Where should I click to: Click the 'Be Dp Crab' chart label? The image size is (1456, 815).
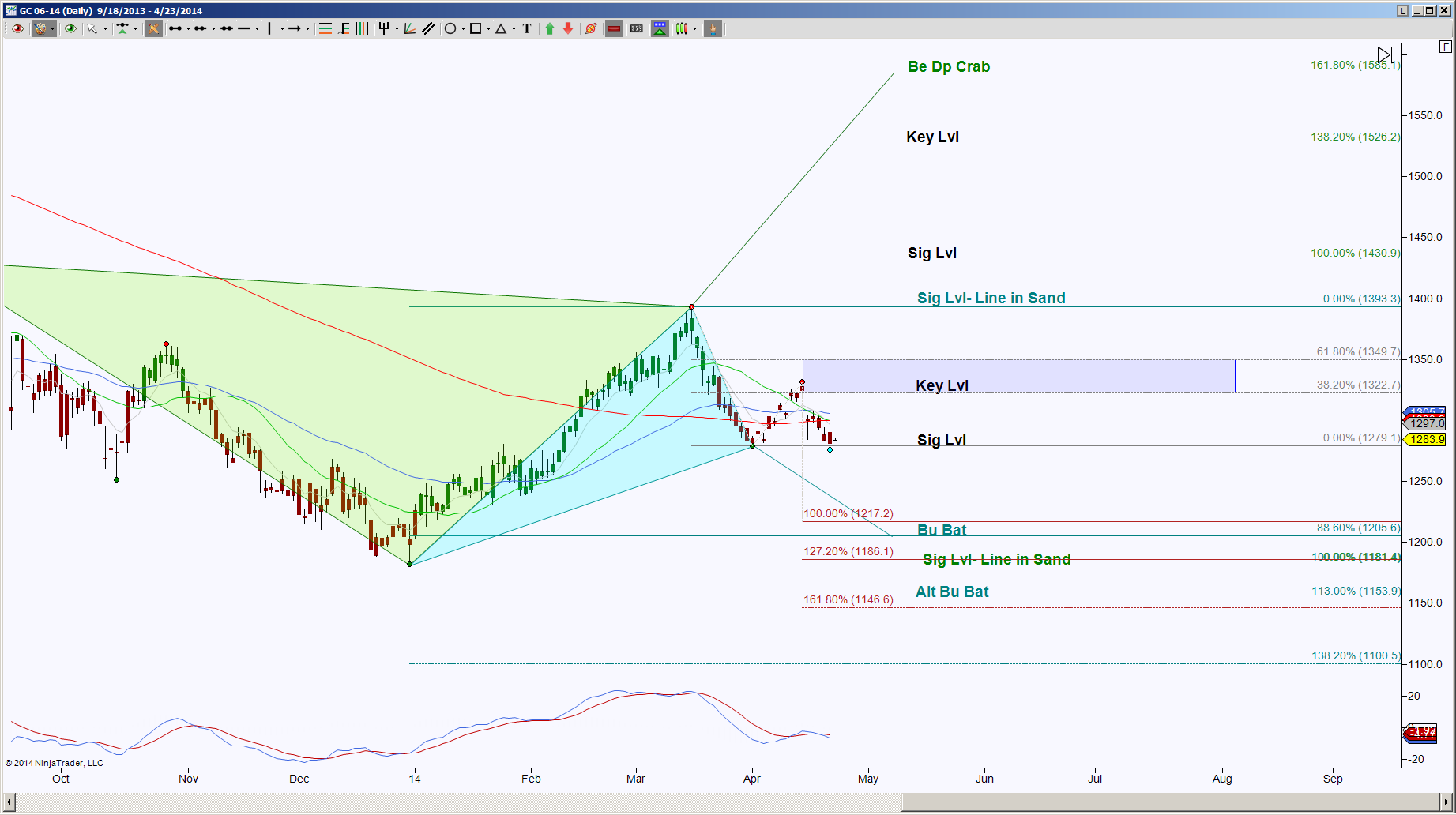(x=949, y=67)
